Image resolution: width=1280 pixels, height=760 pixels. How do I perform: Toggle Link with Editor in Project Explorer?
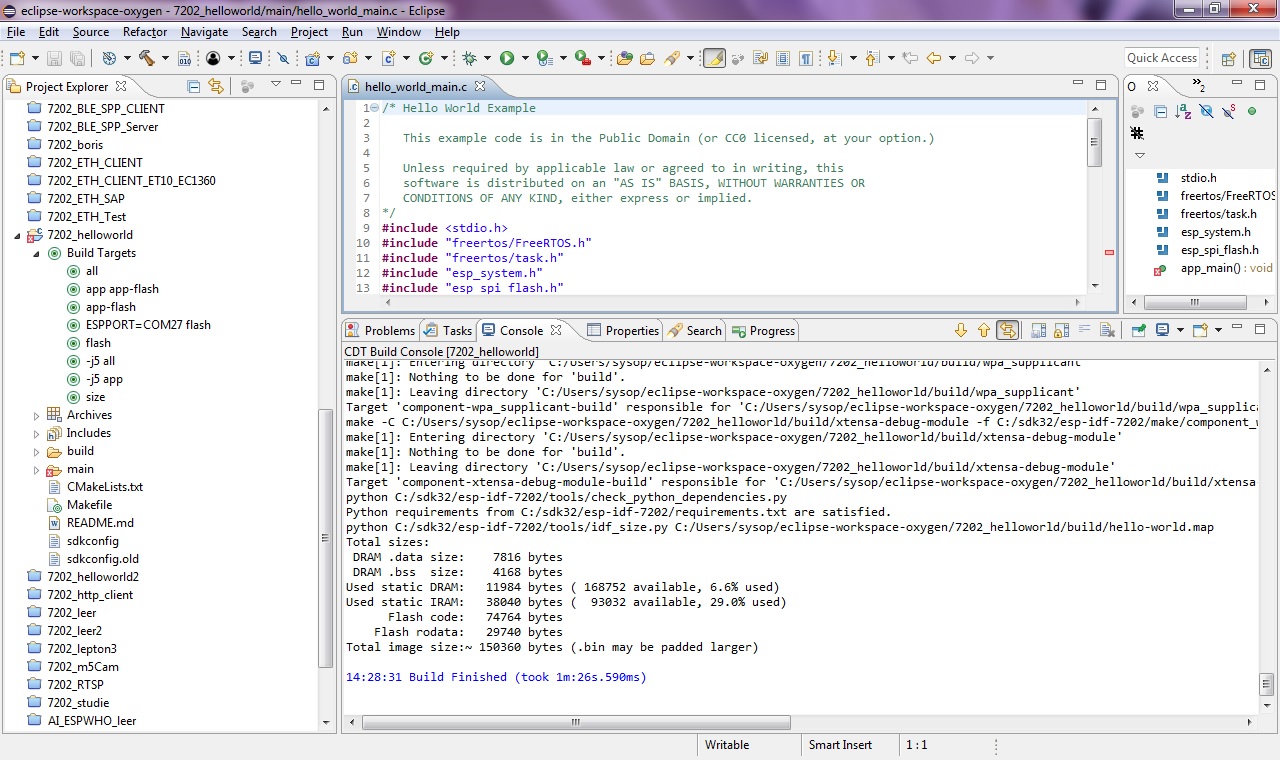pyautogui.click(x=215, y=86)
